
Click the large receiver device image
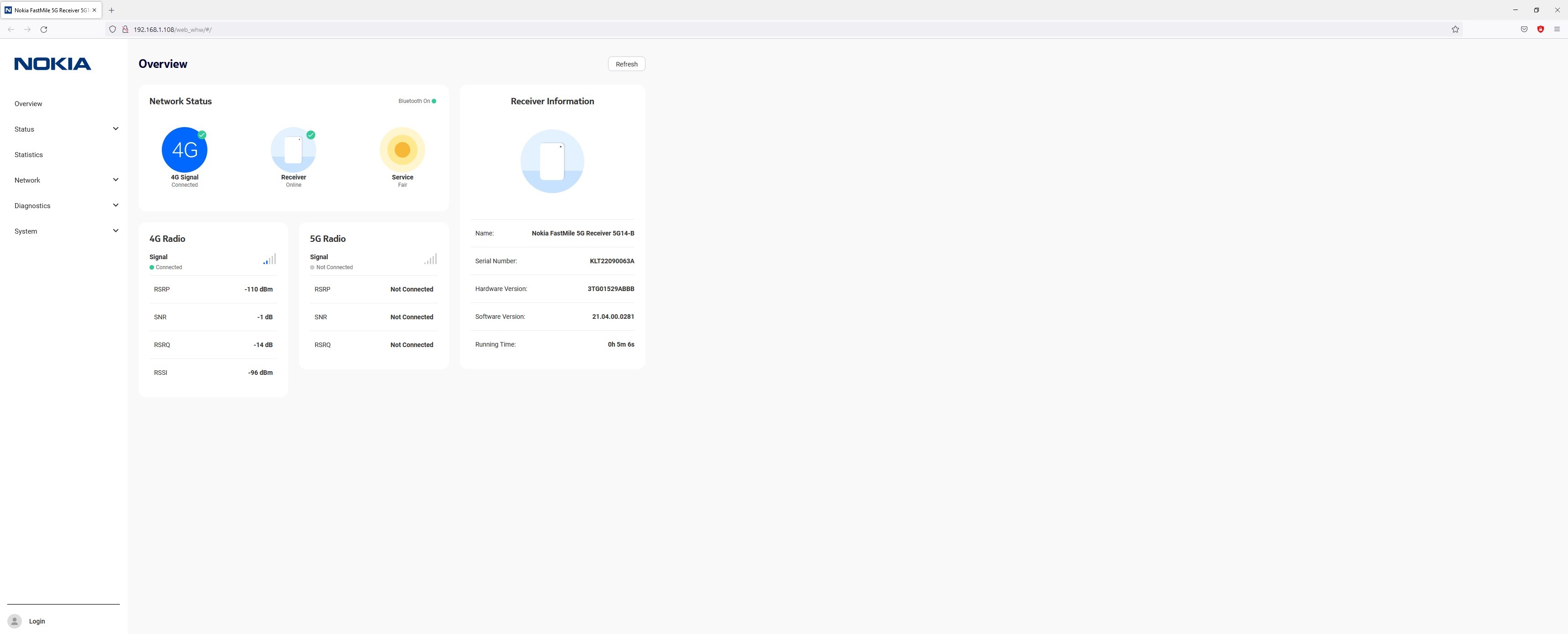[552, 161]
